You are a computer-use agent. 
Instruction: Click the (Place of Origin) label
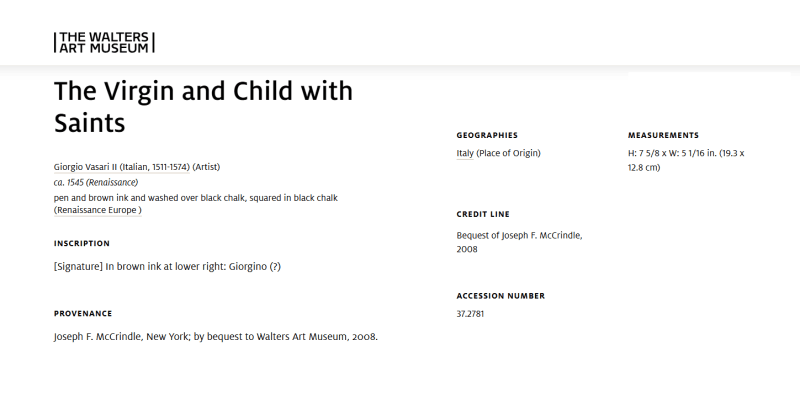tap(508, 153)
